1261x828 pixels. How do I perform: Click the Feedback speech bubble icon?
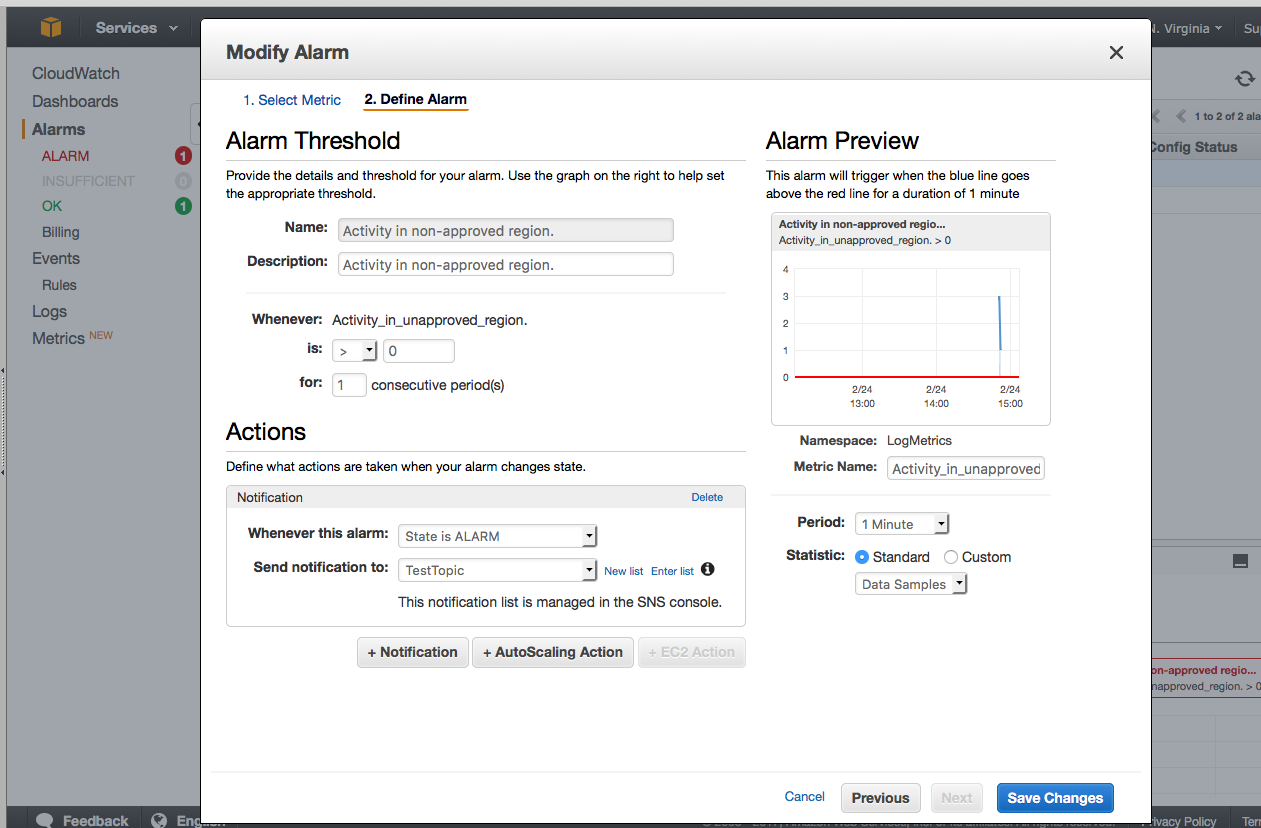[x=44, y=820]
